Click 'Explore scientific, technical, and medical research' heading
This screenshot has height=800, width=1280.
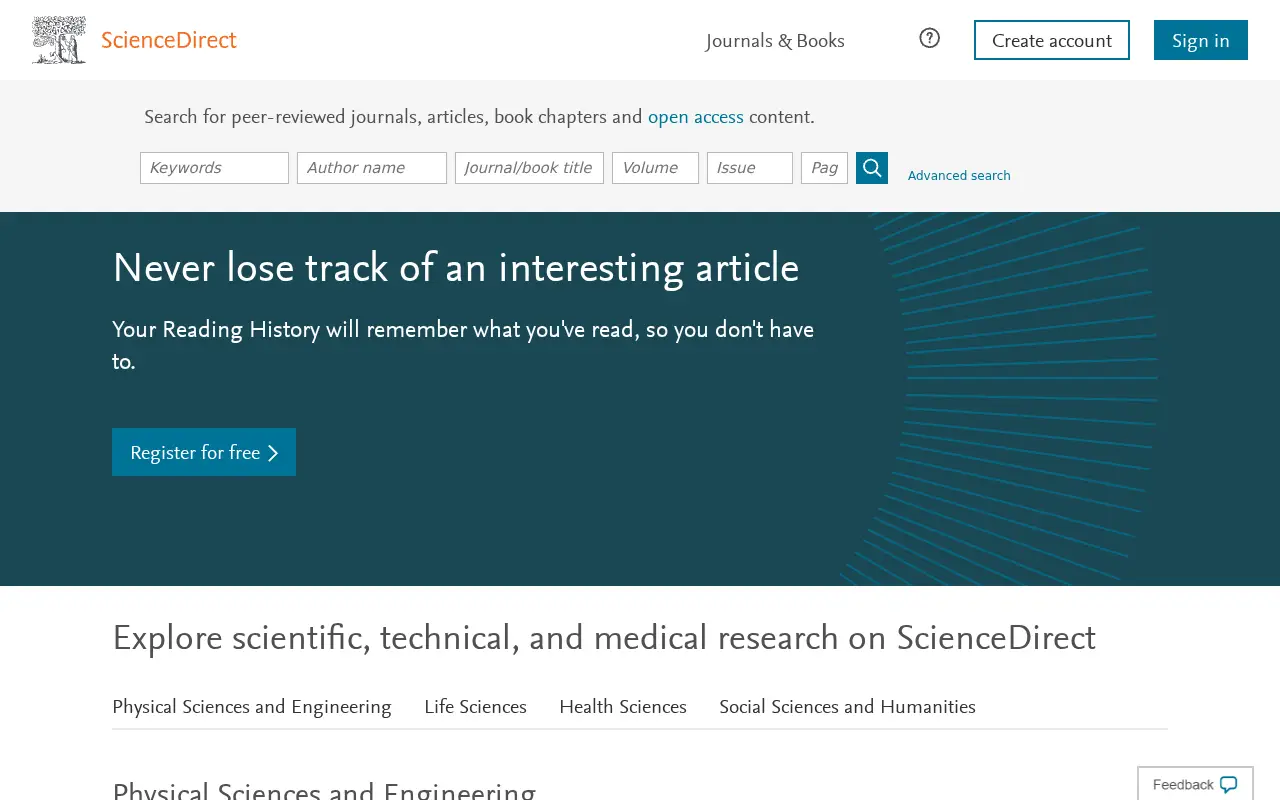click(604, 638)
